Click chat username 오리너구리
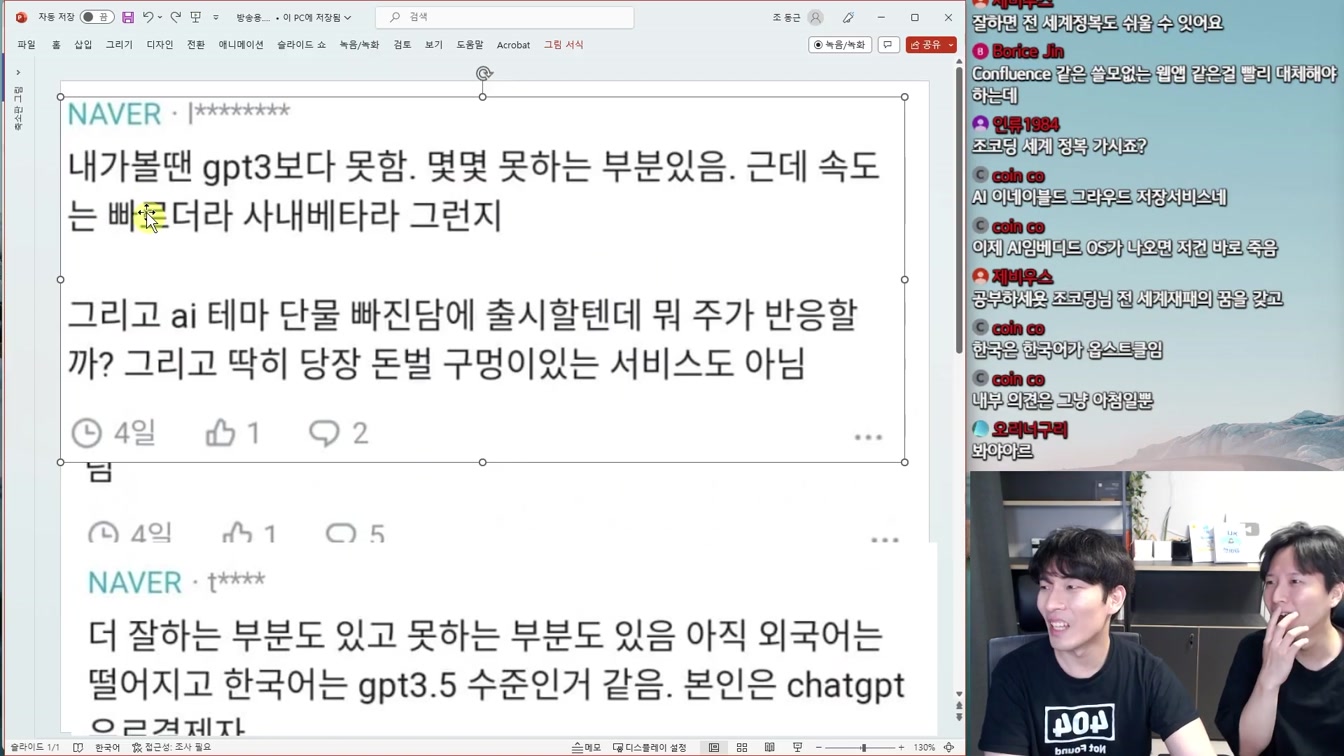Screen dimensions: 1344x756 1030,429
